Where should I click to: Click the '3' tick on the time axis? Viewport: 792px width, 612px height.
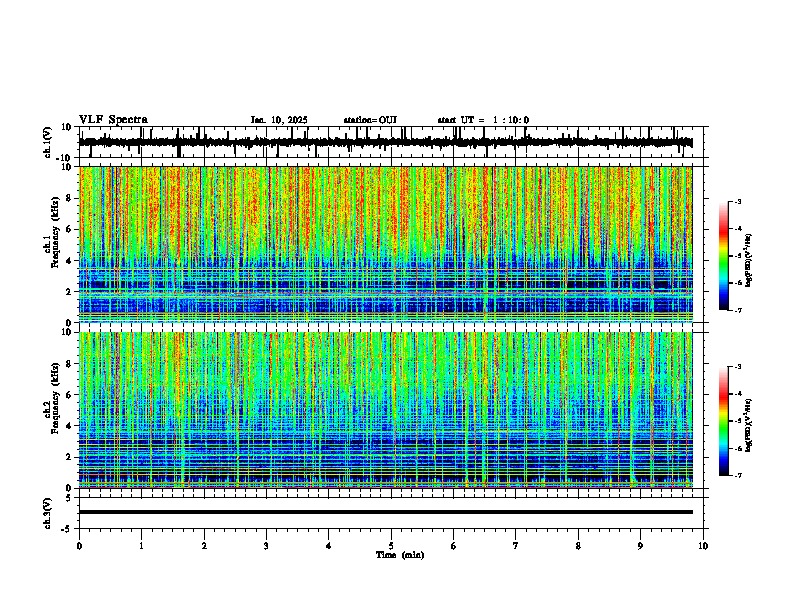pos(266,546)
